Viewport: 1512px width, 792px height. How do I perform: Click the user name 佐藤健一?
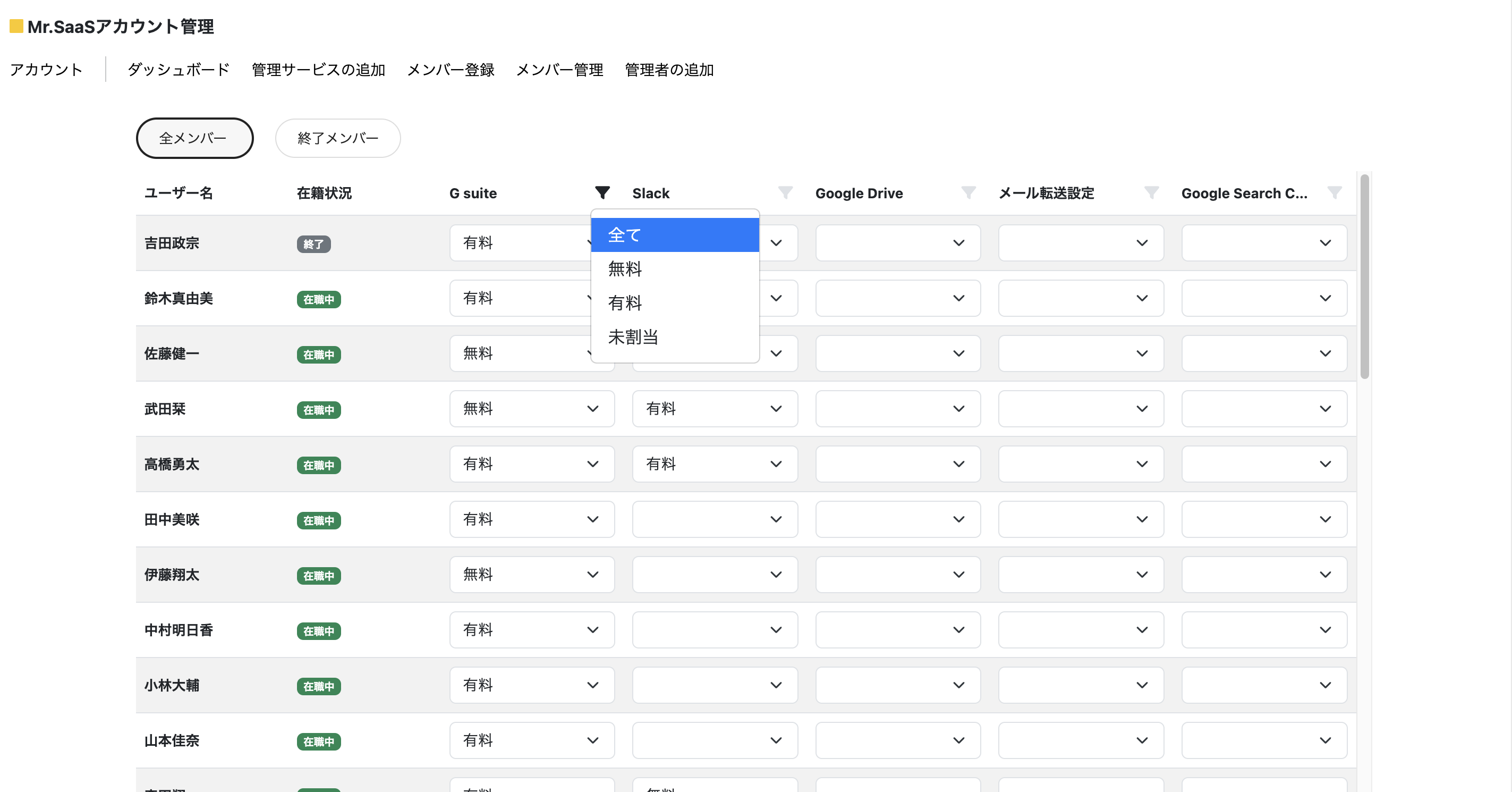point(172,353)
